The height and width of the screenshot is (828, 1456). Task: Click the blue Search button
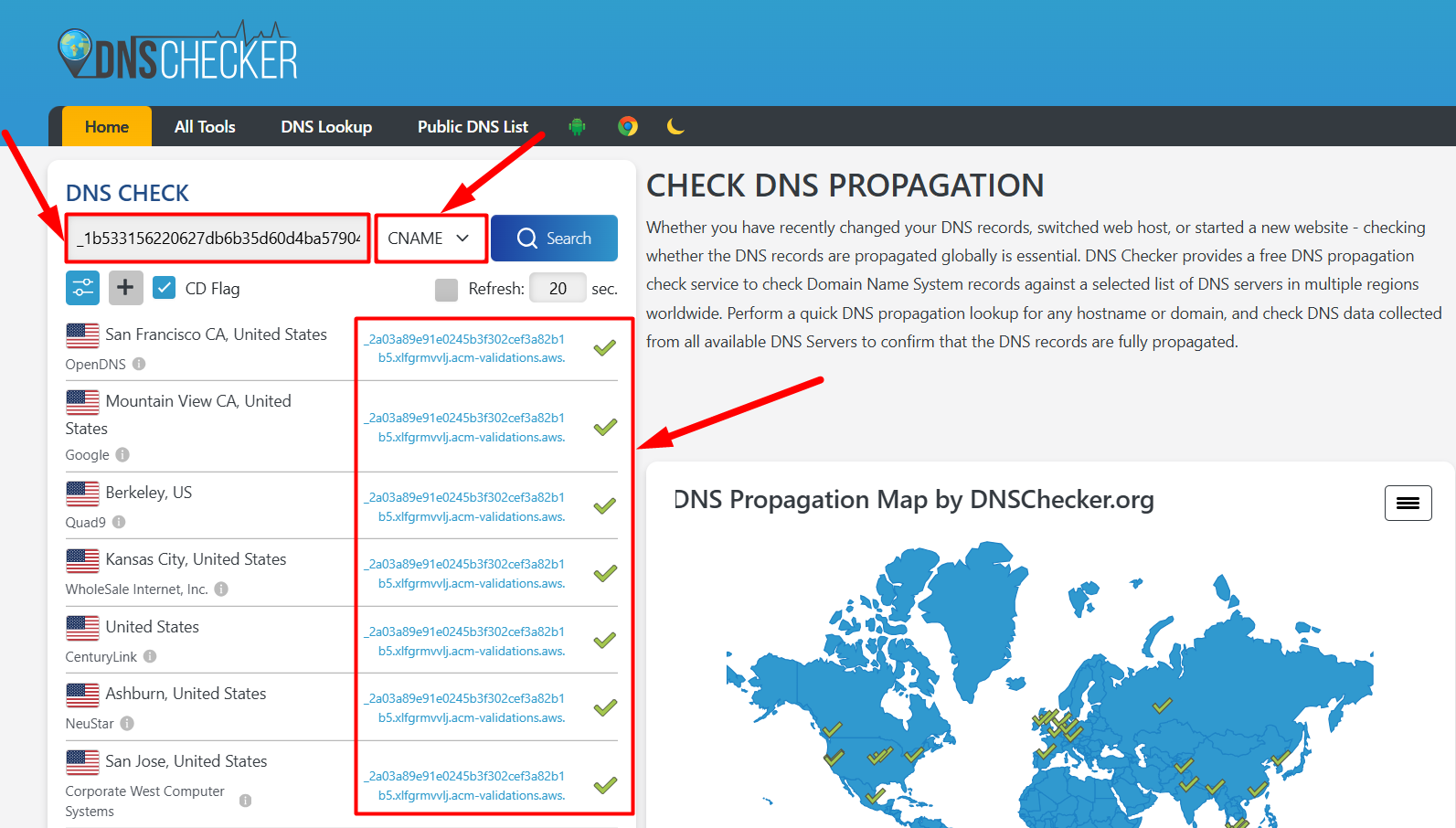point(554,239)
